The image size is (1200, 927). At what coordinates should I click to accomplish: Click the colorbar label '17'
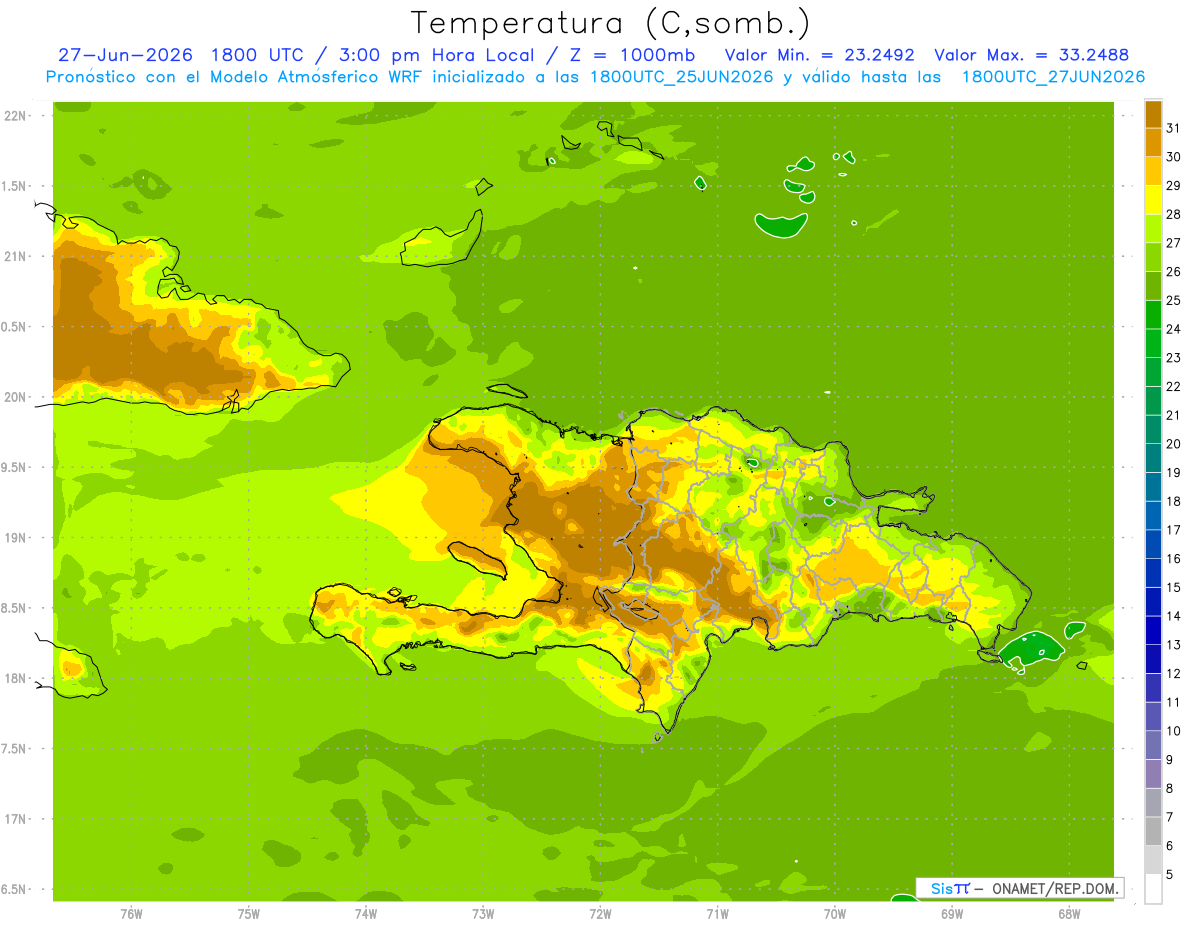[x=1174, y=530]
